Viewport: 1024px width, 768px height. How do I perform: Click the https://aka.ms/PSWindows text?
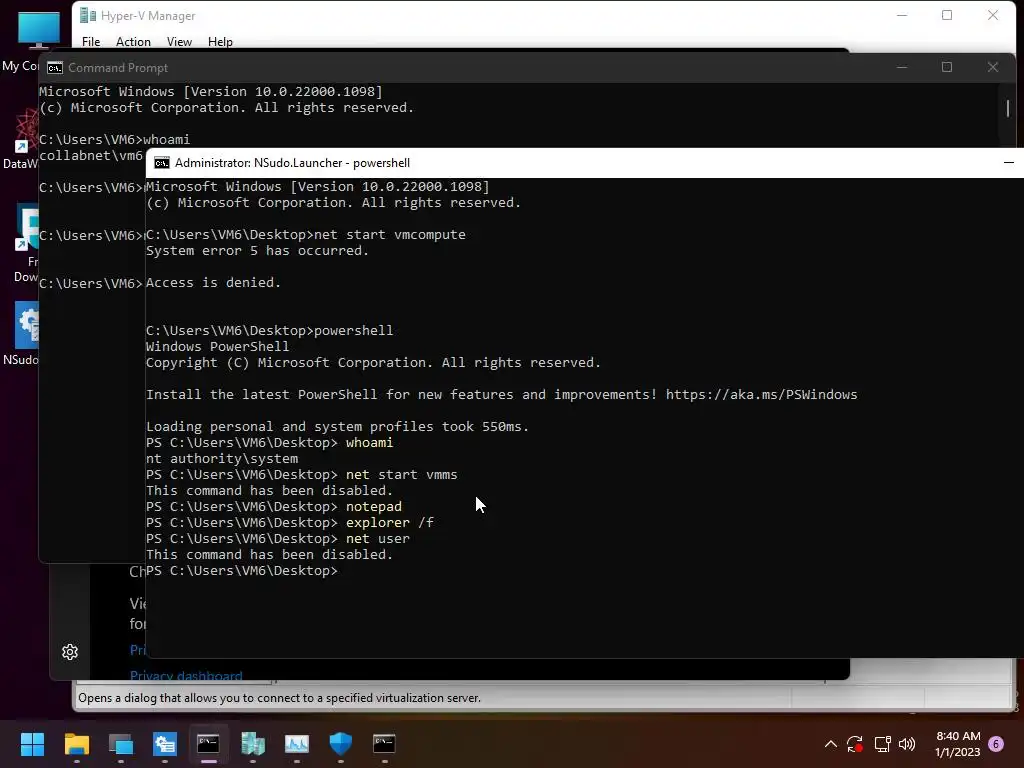pos(761,394)
